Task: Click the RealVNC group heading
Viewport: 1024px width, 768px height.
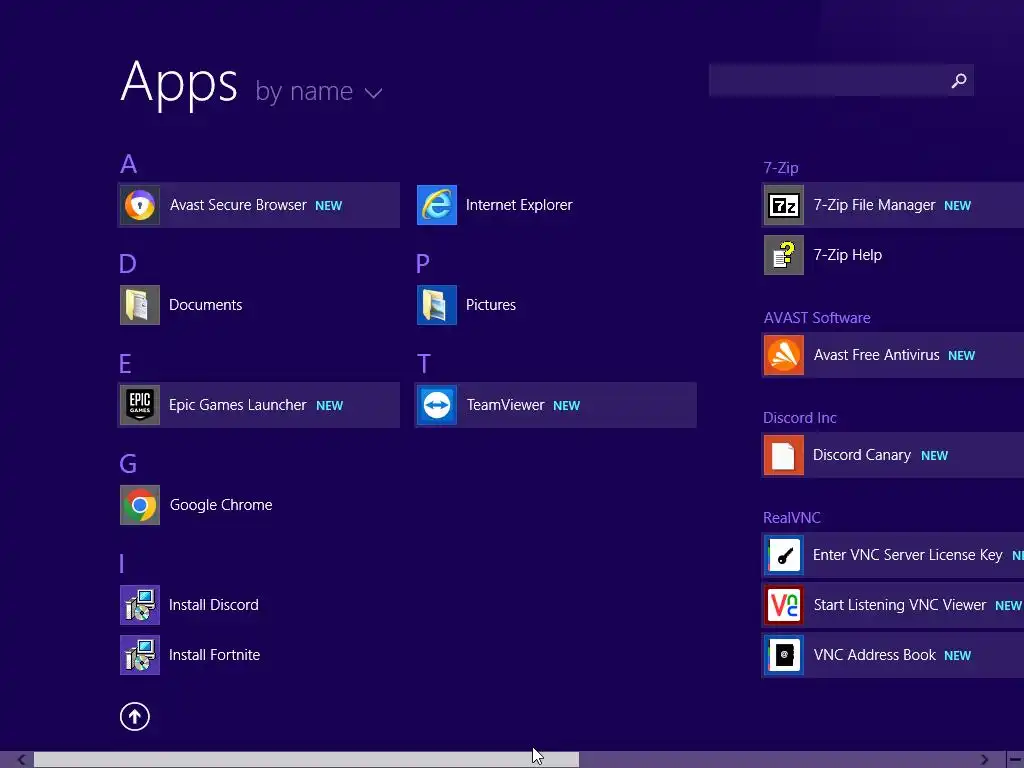Action: click(792, 518)
